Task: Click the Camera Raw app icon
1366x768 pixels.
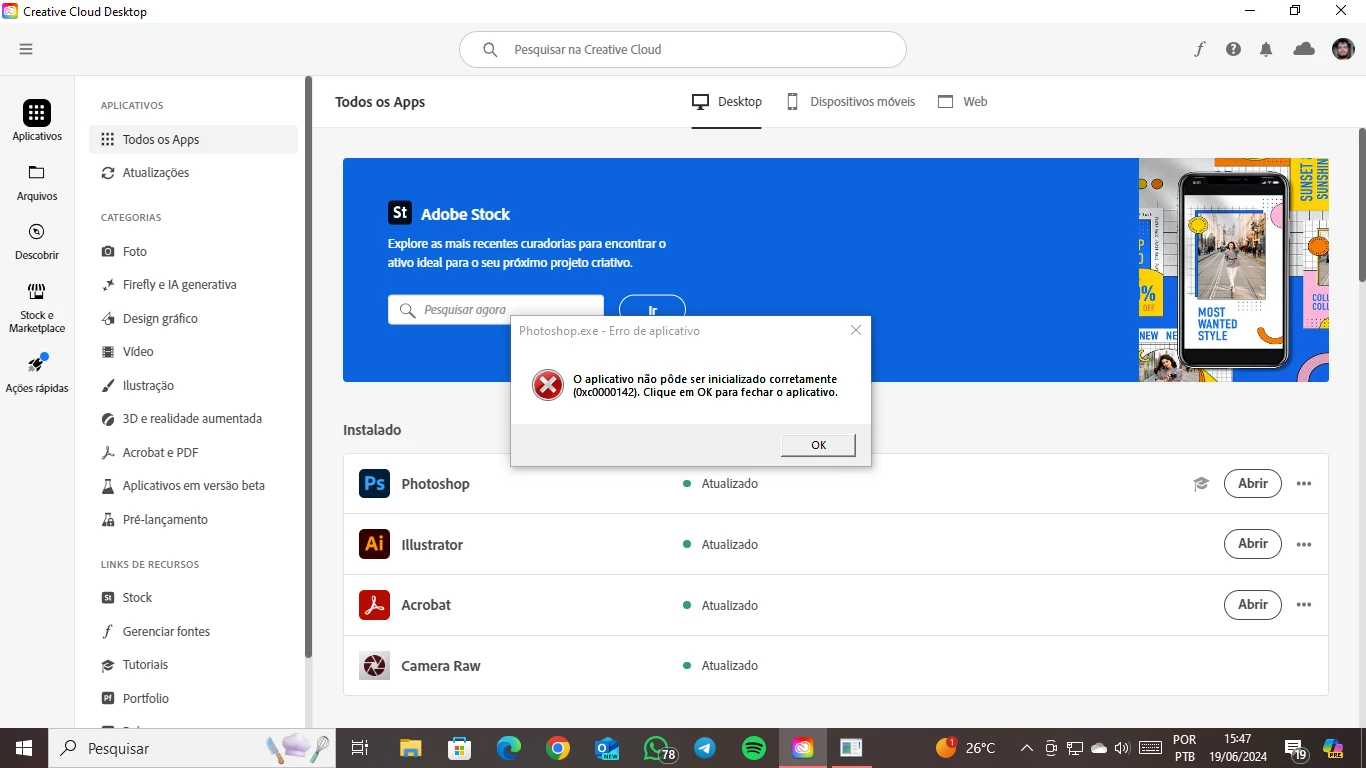Action: 374,665
